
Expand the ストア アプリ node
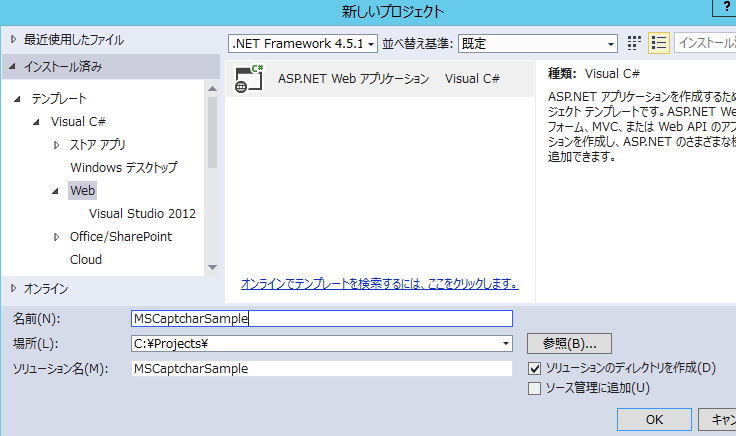click(56, 145)
